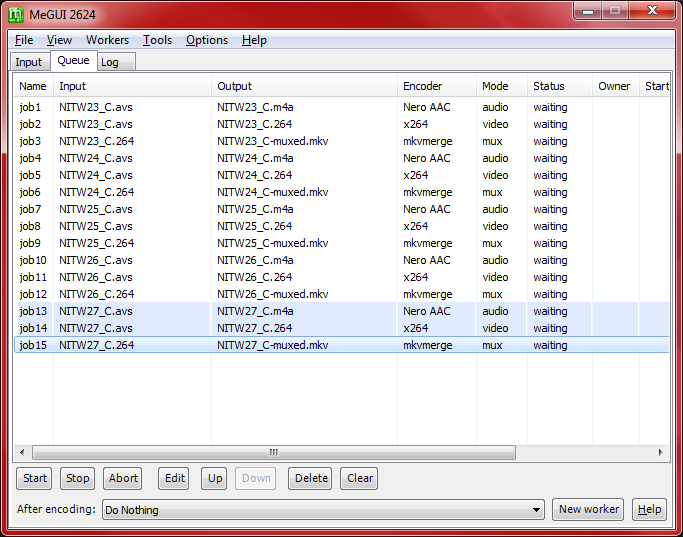Screen dimensions: 683x537
Task: Open the Options menu
Action: 207,40
